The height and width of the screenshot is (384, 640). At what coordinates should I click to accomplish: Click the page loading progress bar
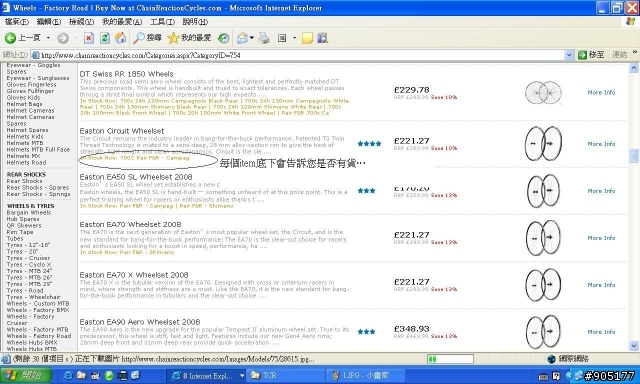pyautogui.click(x=450, y=359)
